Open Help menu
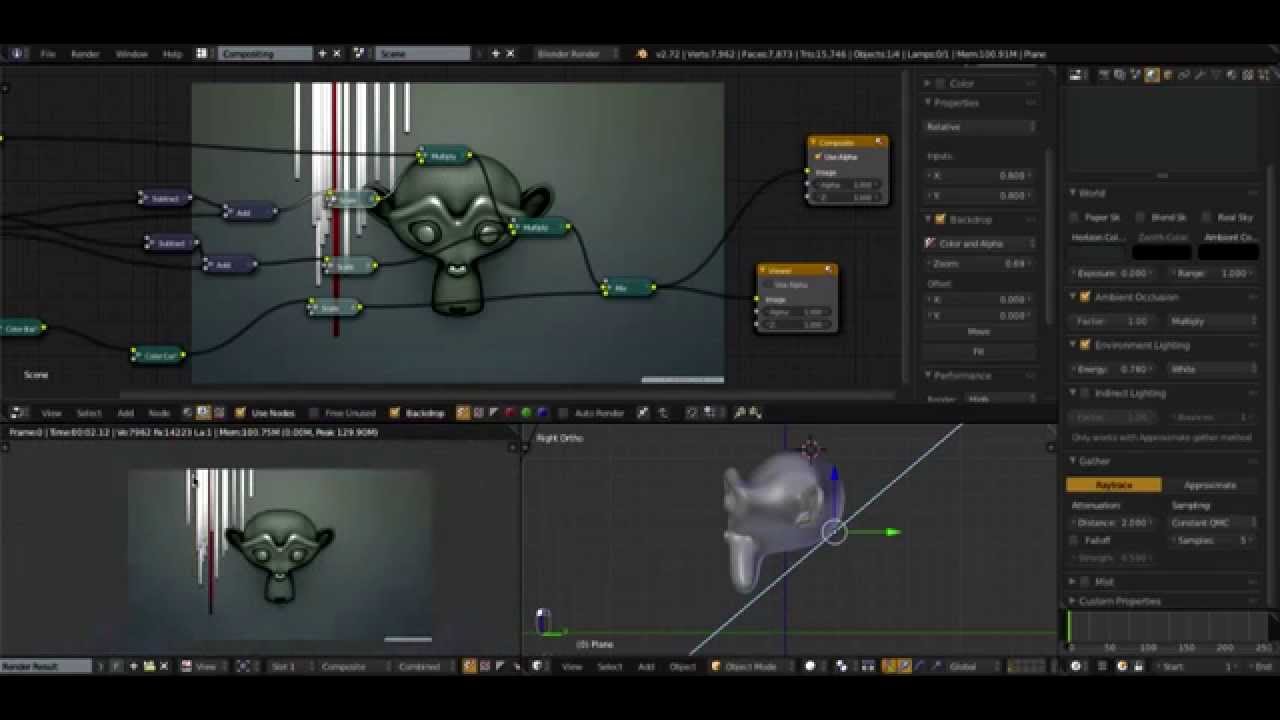Viewport: 1280px width, 720px height. pyautogui.click(x=172, y=53)
